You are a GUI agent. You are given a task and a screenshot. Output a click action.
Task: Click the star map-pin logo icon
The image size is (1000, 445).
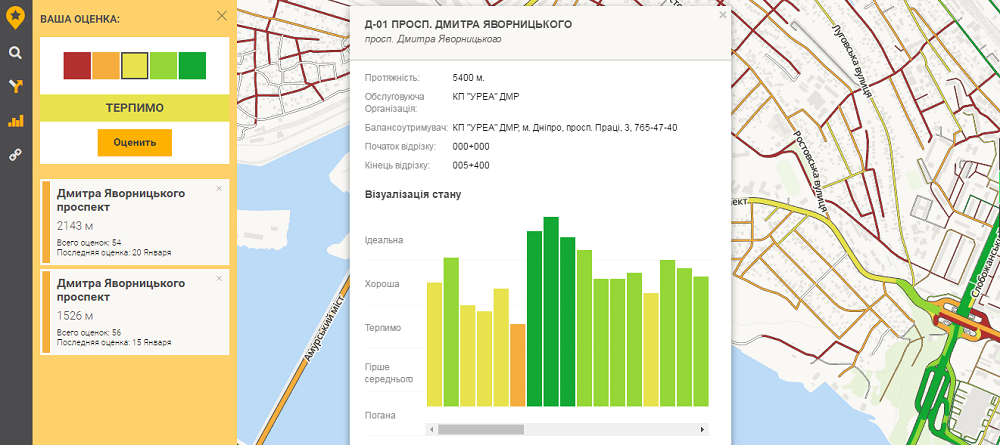(15, 16)
